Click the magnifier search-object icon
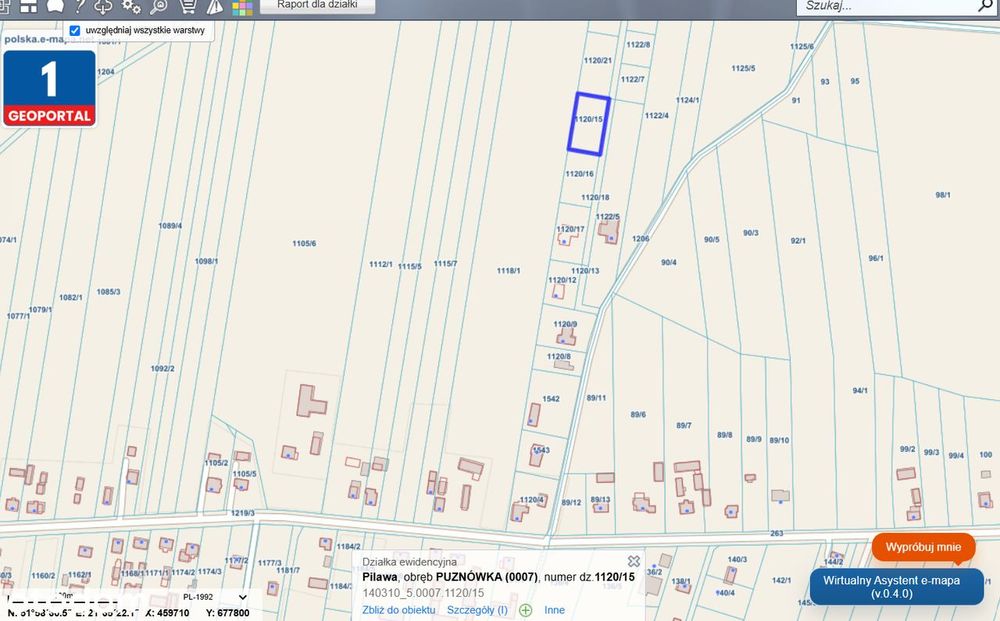Image resolution: width=1000 pixels, height=621 pixels. click(x=159, y=6)
